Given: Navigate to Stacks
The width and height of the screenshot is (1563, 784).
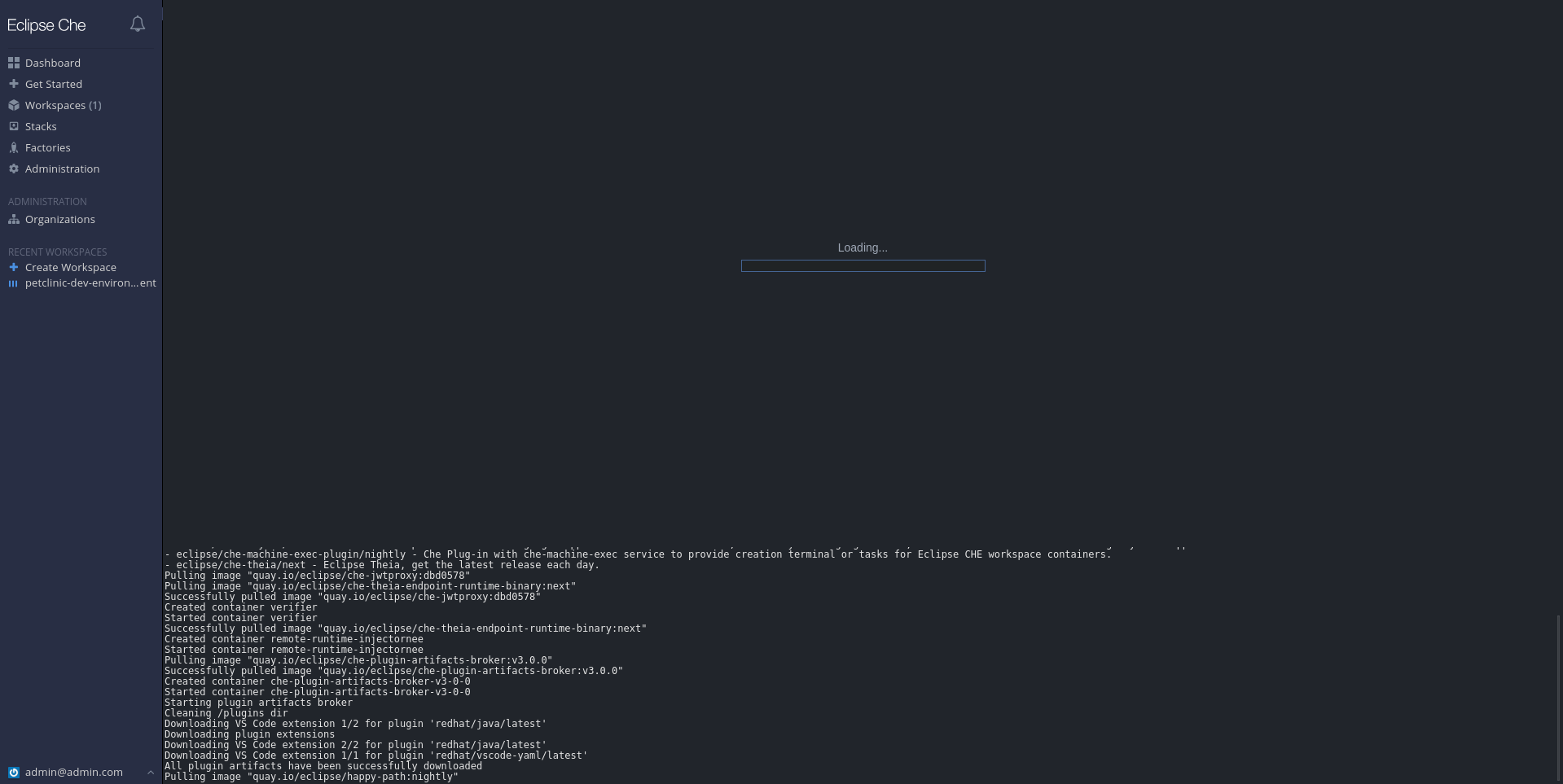Looking at the screenshot, I should [41, 126].
